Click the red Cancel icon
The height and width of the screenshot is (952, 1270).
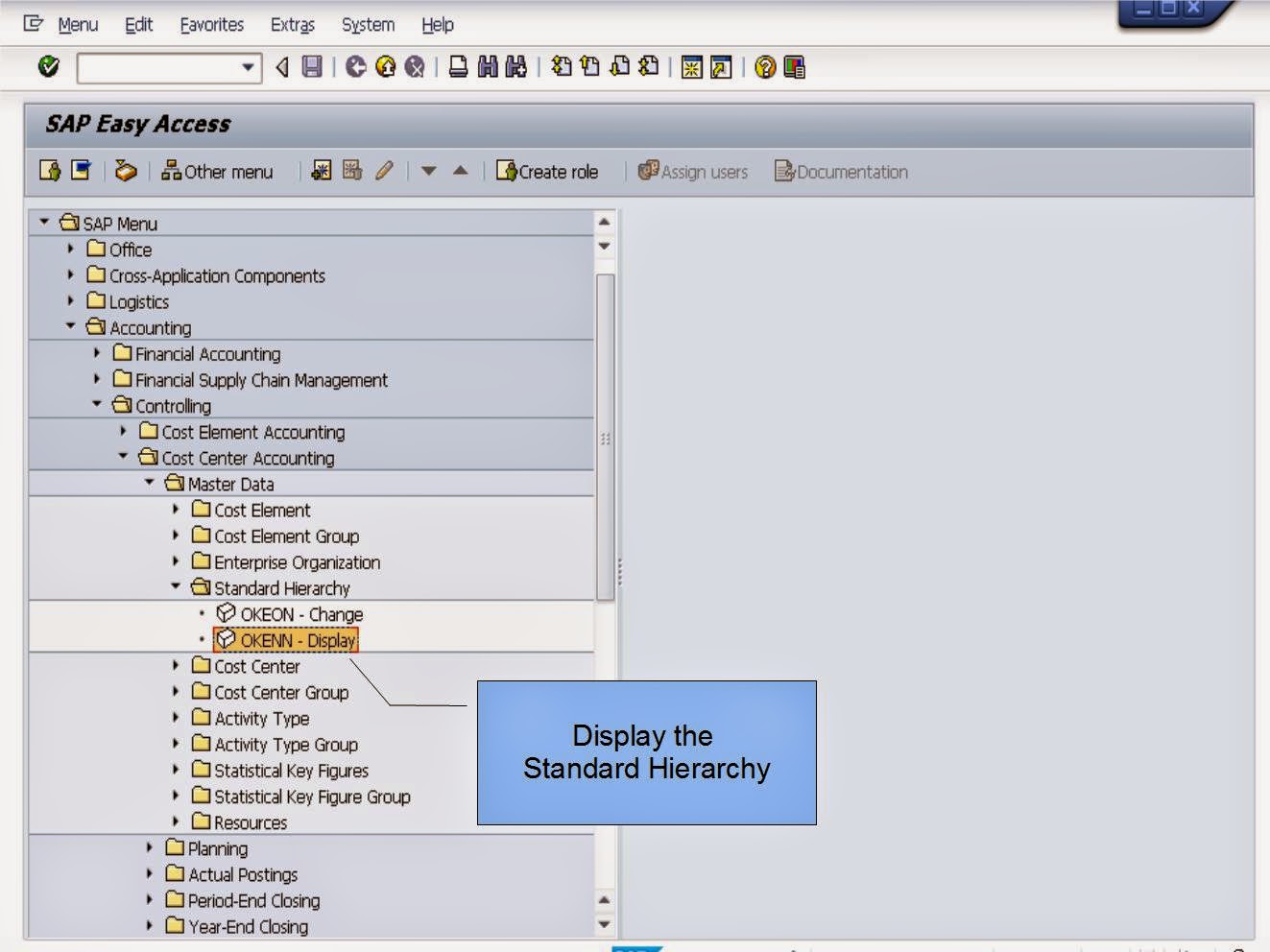(415, 66)
